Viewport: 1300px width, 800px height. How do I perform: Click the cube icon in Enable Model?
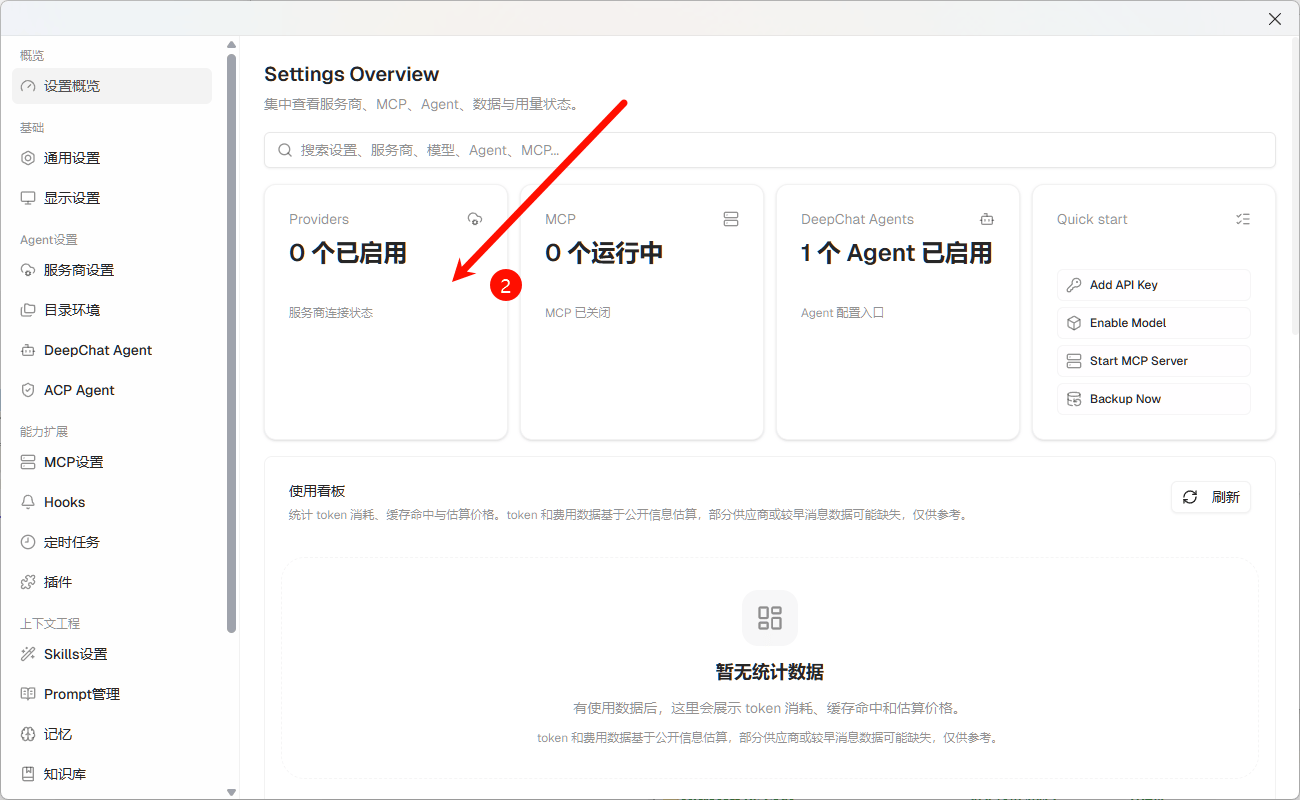point(1074,323)
